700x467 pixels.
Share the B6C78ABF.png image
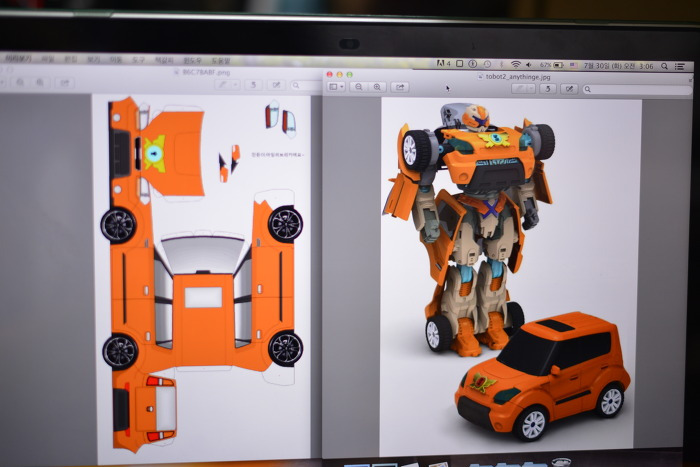point(65,83)
